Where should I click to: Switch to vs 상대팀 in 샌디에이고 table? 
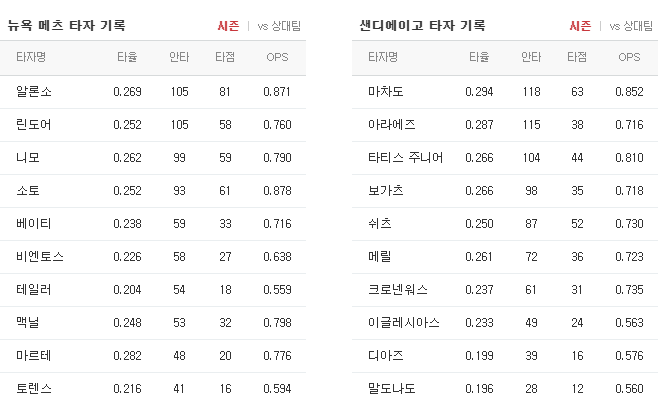[x=631, y=26]
